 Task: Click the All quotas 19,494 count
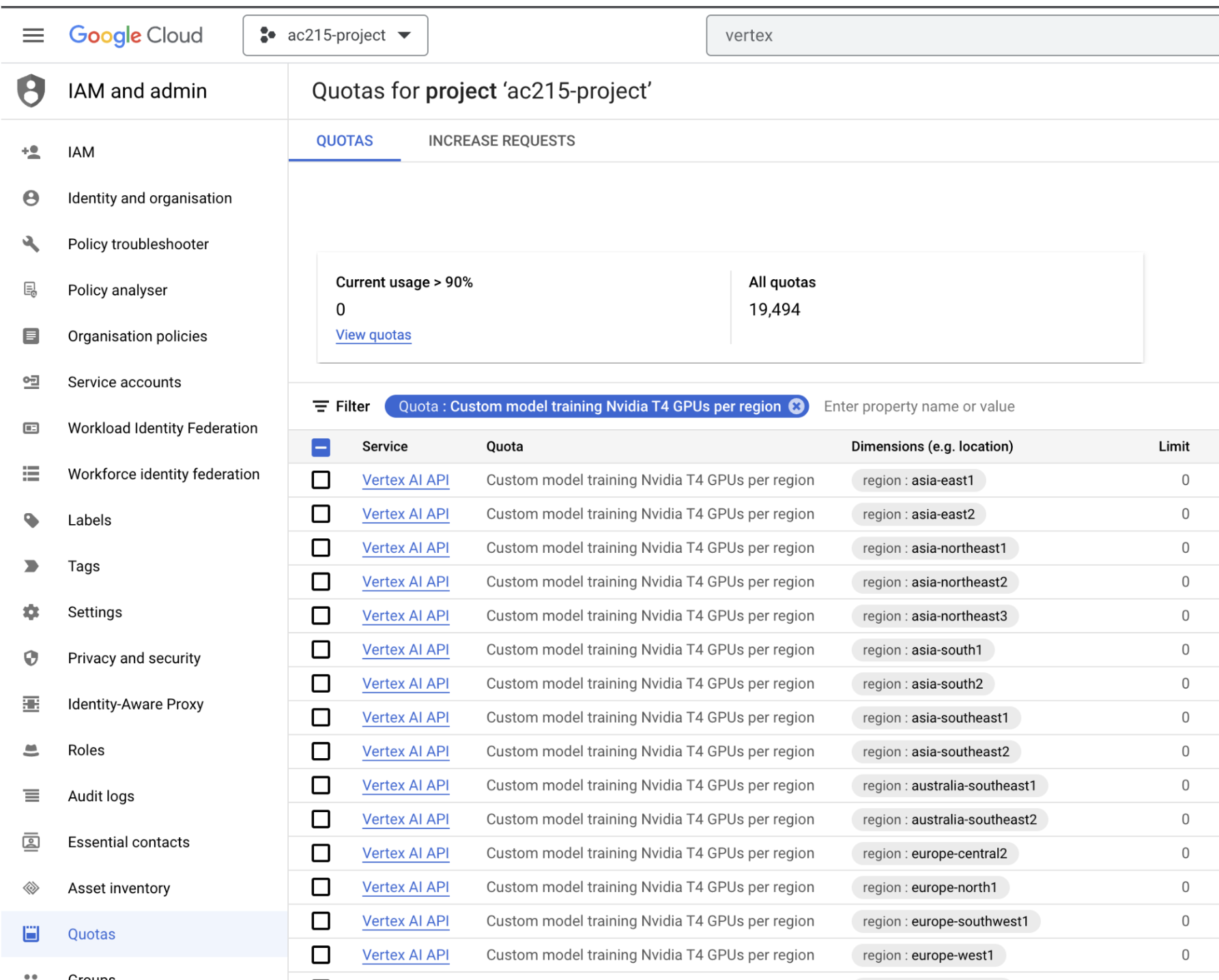click(774, 310)
